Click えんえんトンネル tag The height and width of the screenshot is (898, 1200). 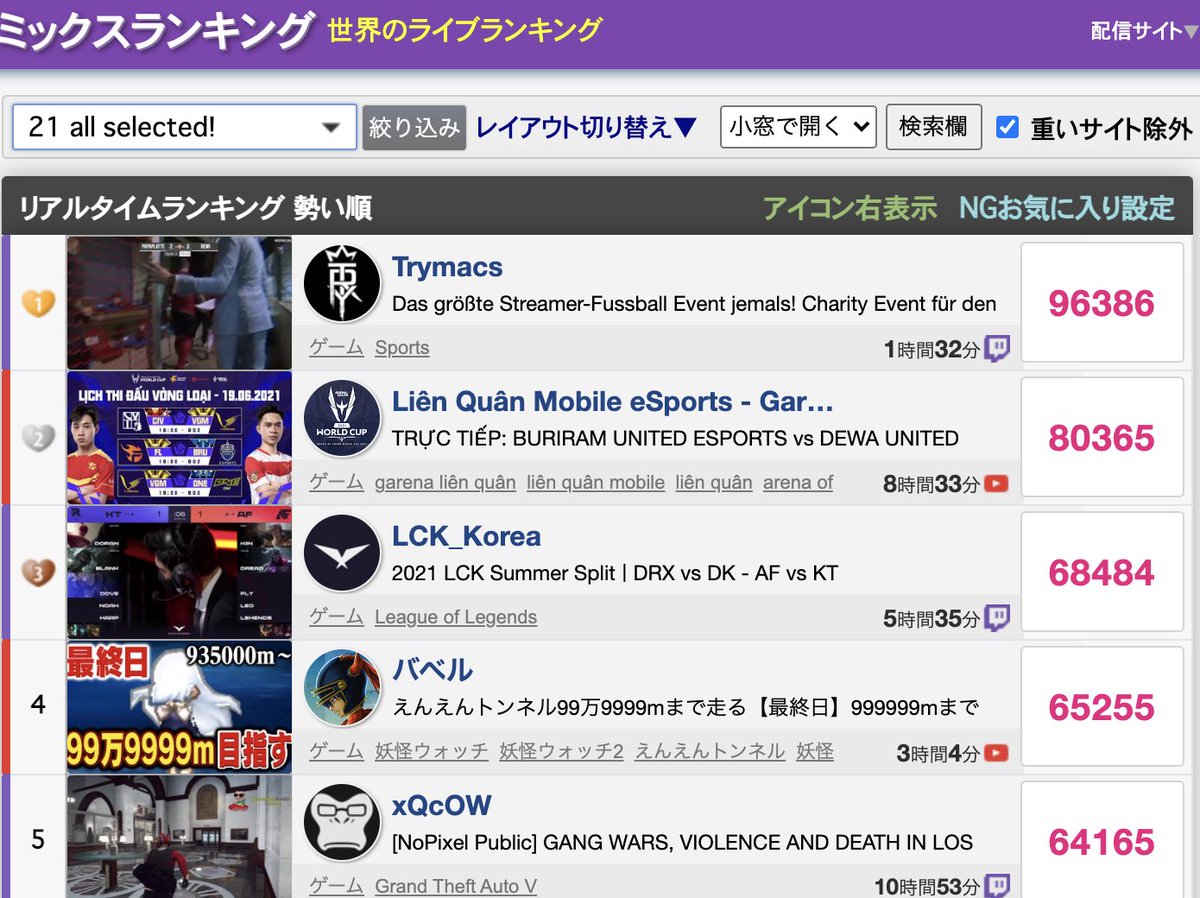tap(710, 752)
